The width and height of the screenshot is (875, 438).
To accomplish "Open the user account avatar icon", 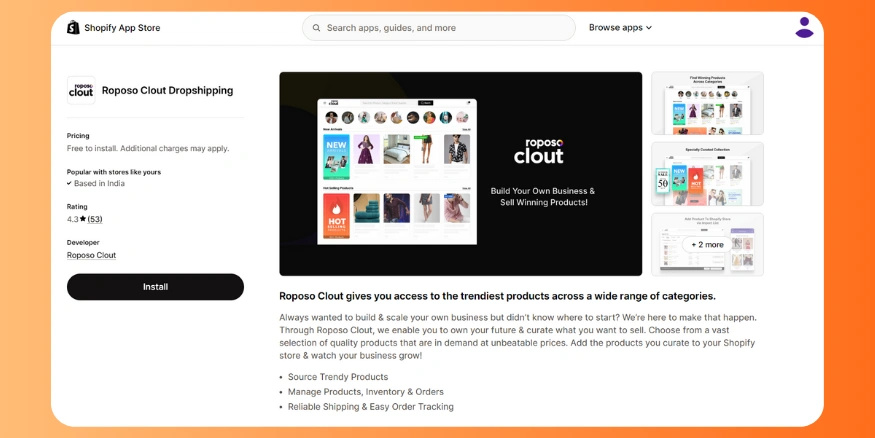I will [x=804, y=27].
